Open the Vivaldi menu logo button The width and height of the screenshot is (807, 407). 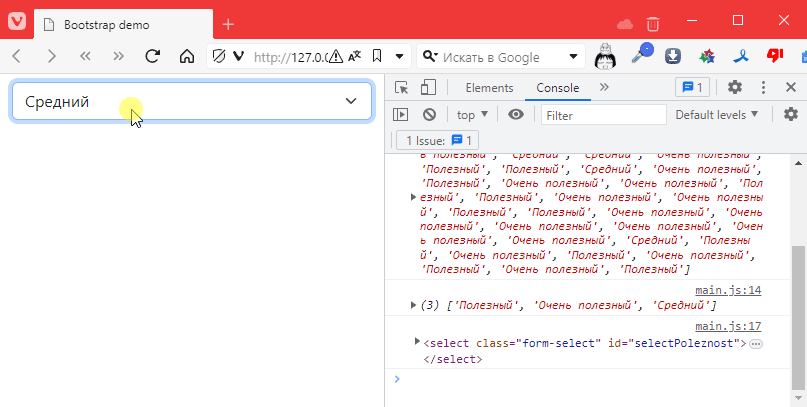[17, 22]
